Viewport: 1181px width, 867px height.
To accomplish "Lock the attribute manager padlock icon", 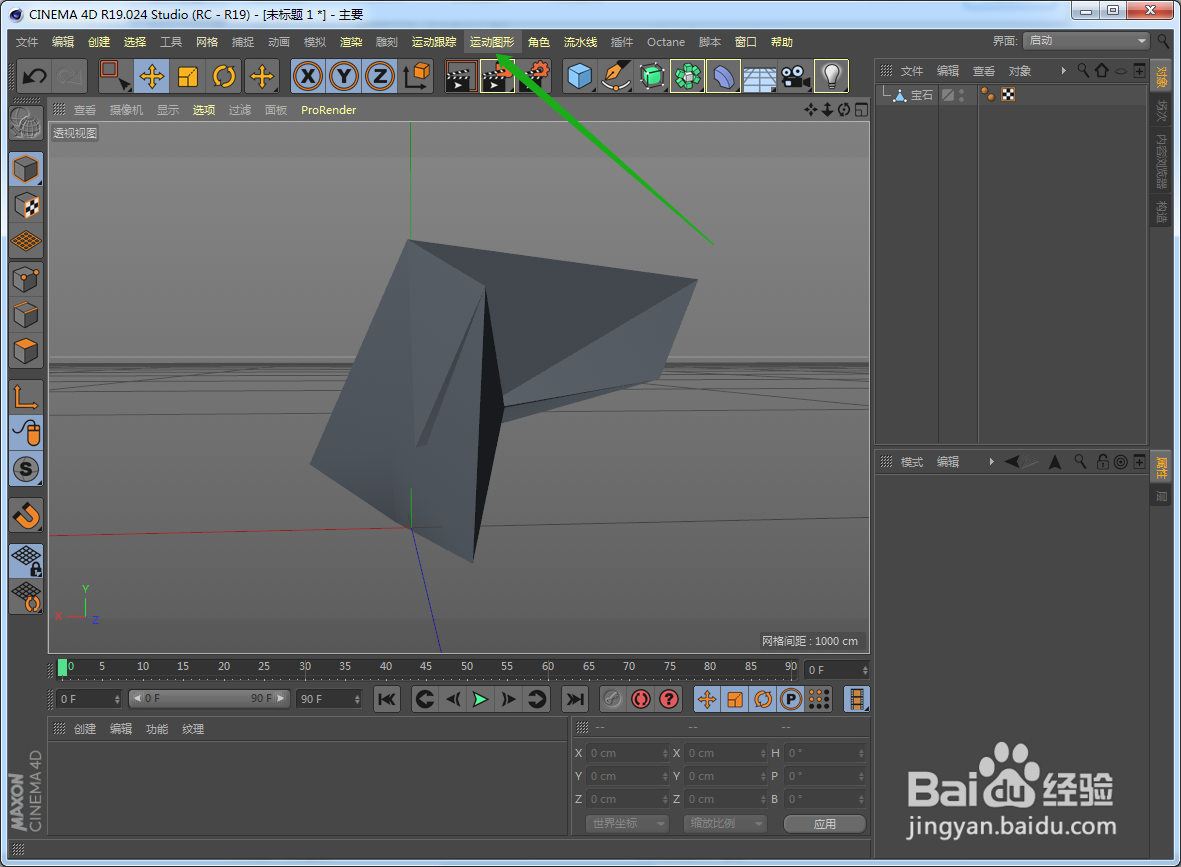I will (x=1103, y=462).
